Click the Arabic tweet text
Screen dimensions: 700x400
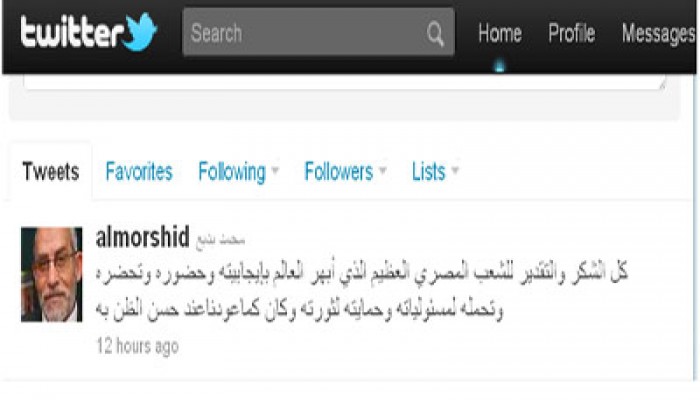pyautogui.click(x=362, y=291)
